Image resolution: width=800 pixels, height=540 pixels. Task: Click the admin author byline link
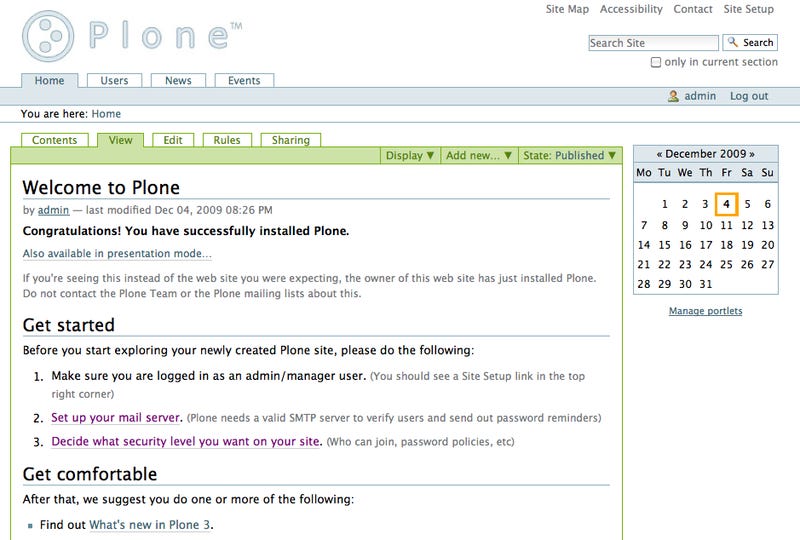tap(54, 210)
